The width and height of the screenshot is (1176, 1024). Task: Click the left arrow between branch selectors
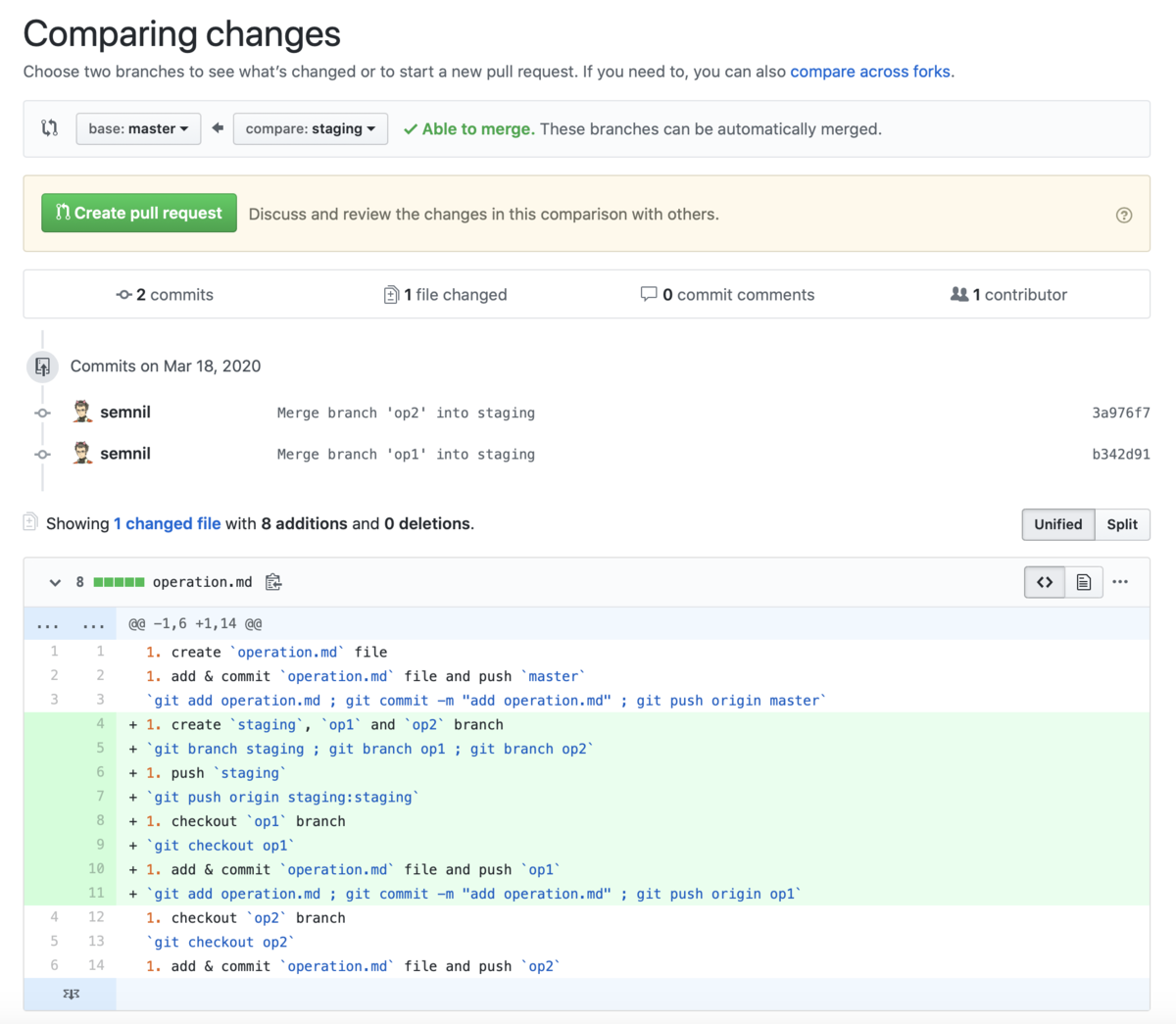pyautogui.click(x=218, y=128)
